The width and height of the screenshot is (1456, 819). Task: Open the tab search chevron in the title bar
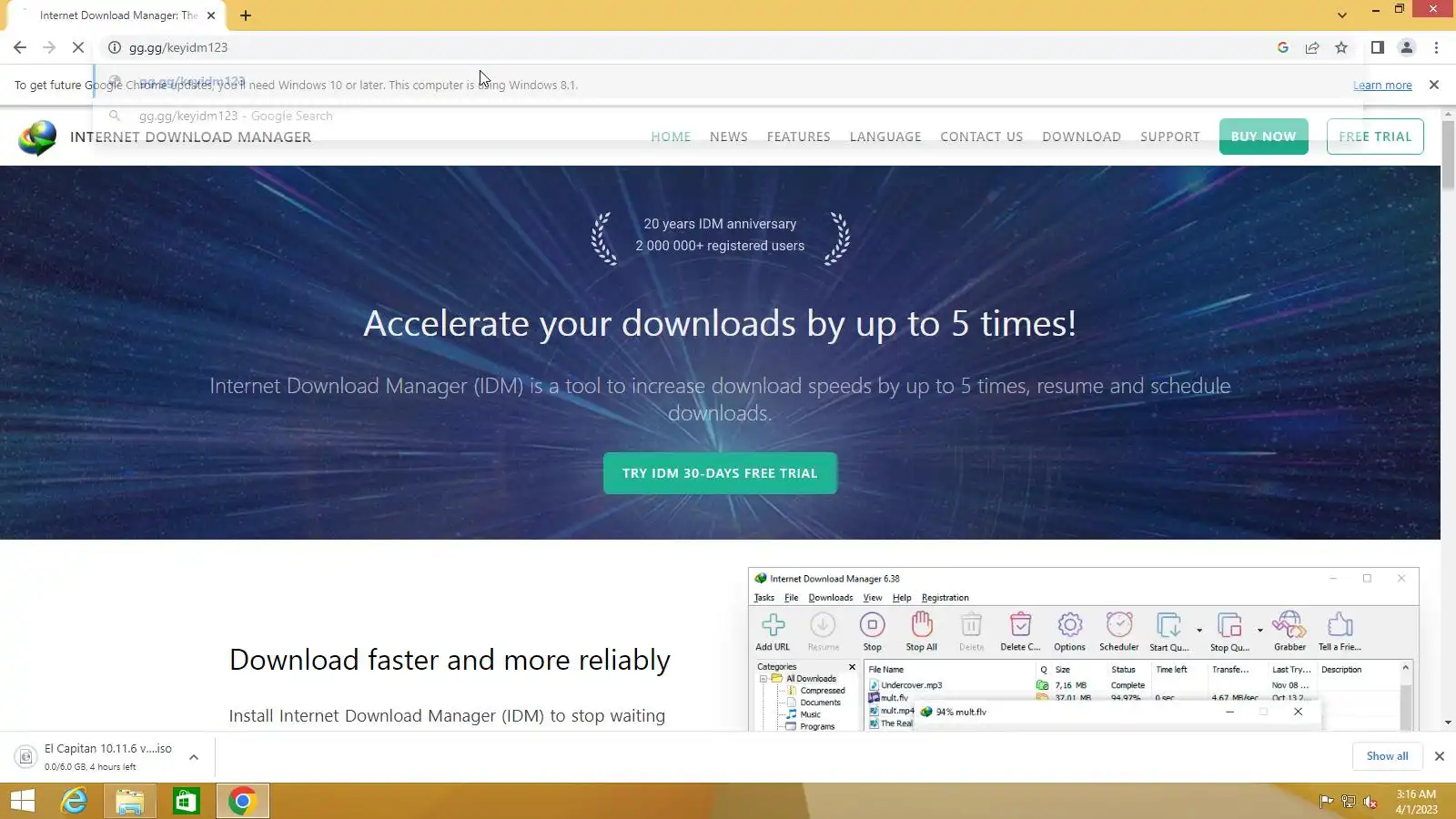pos(1341,15)
